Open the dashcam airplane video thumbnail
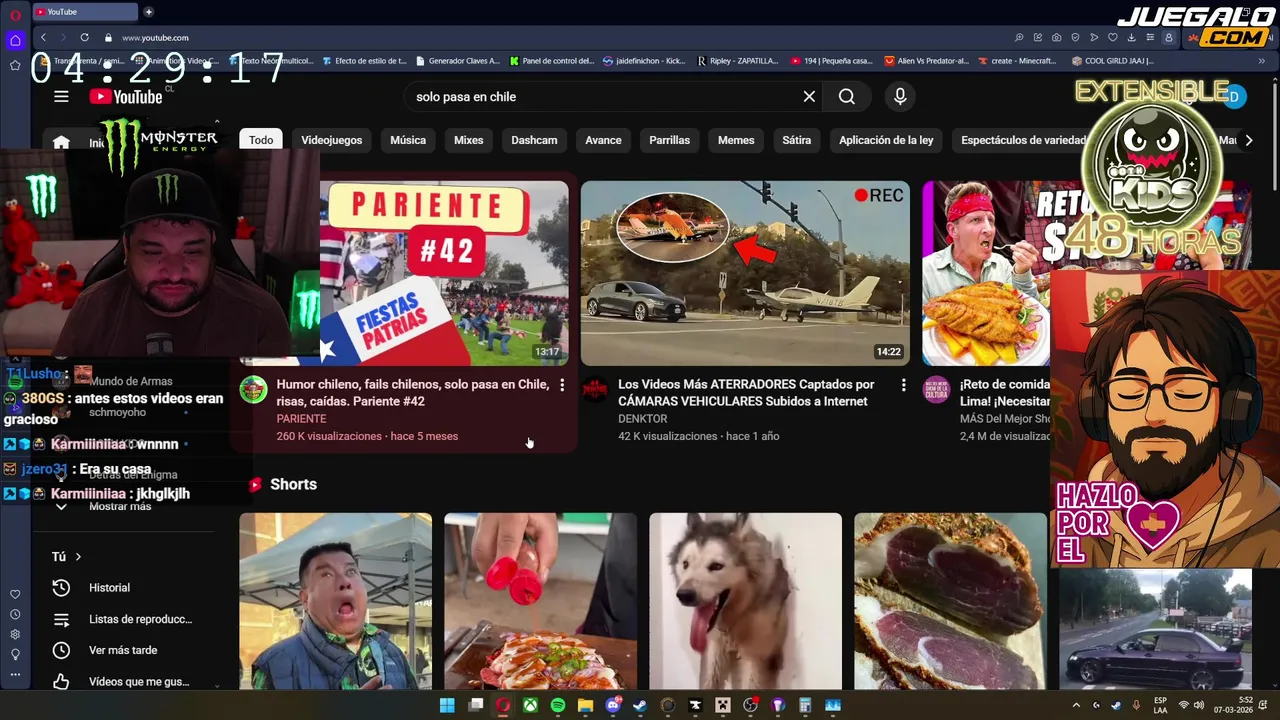Screen dimensions: 1280x720 click(x=745, y=273)
